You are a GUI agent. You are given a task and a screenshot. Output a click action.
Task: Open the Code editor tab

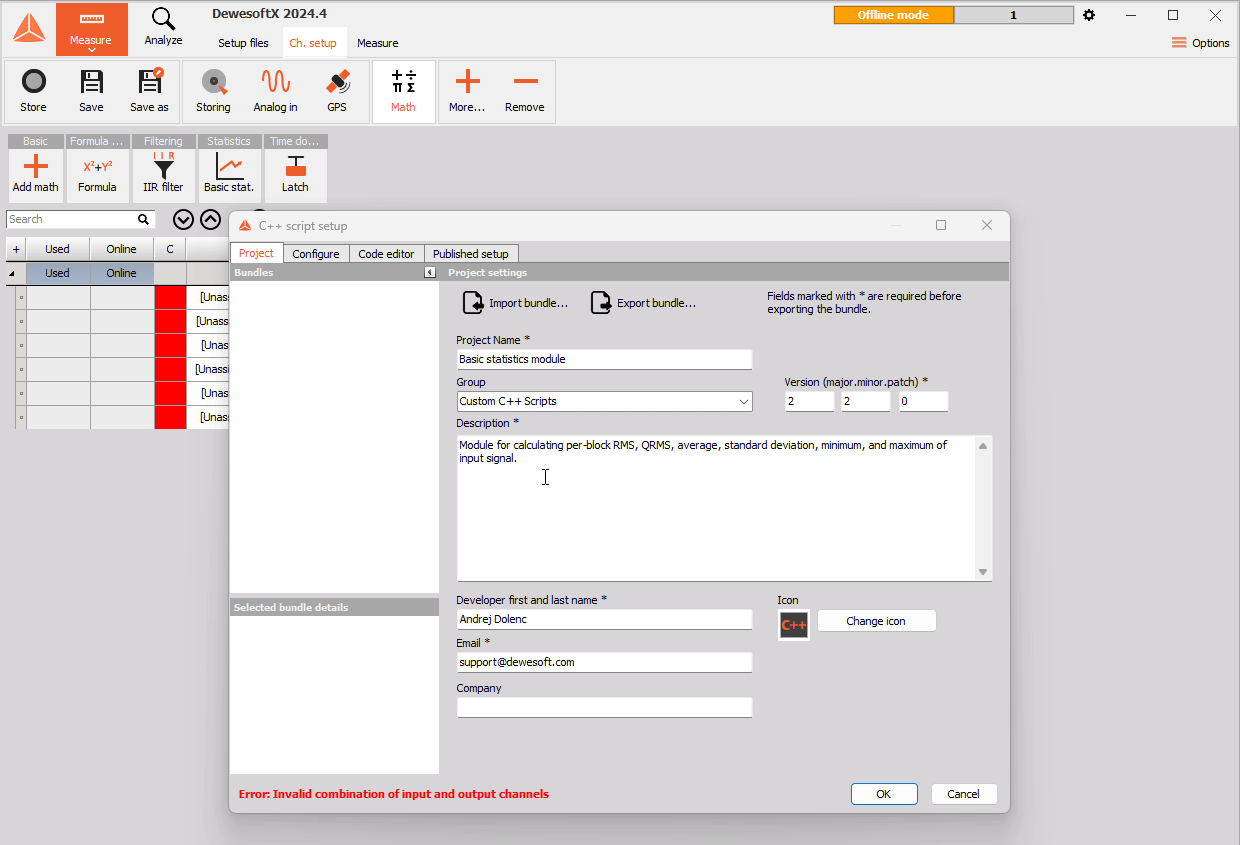point(386,254)
